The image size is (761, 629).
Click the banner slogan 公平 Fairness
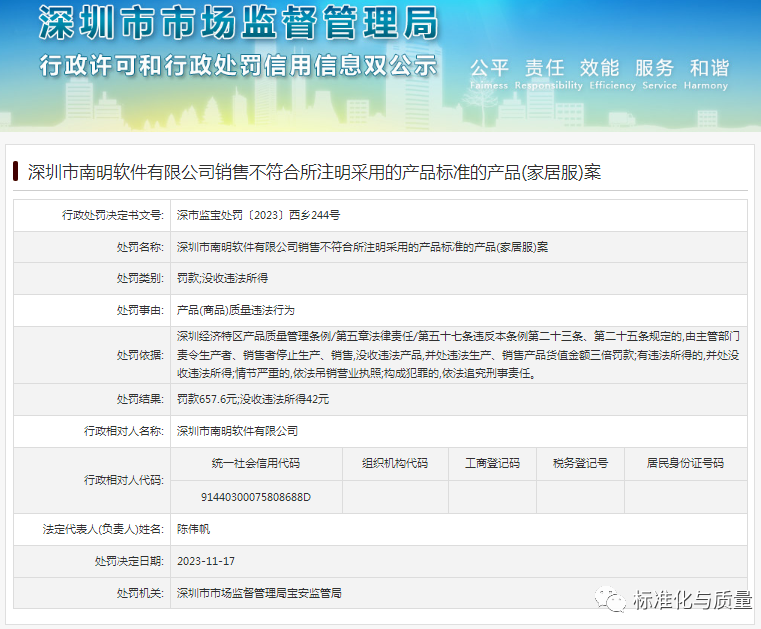click(x=489, y=74)
